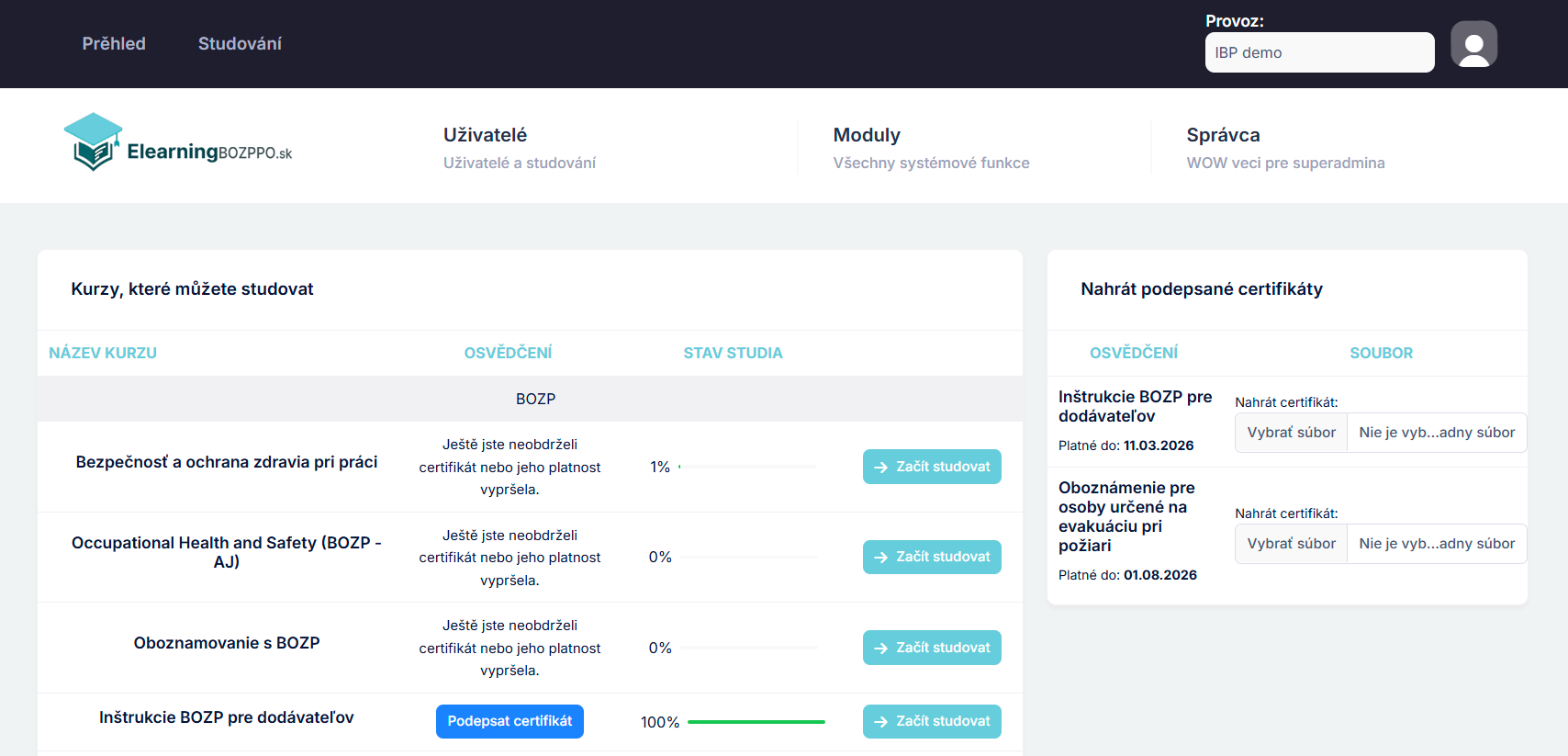Choose file for Oboznámenie evacuation certificate upload
This screenshot has height=756, width=1568.
pos(1291,544)
